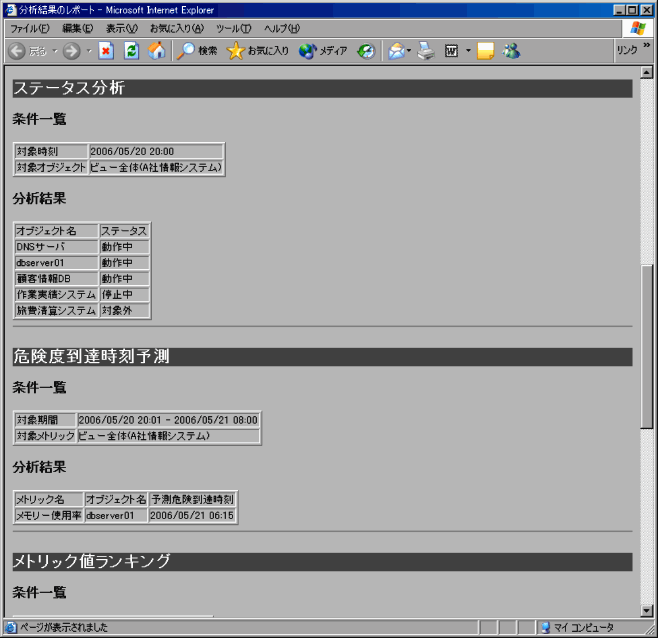The image size is (658, 638).
Task: Select the 旅費清算システム object cell
Action: [56, 311]
